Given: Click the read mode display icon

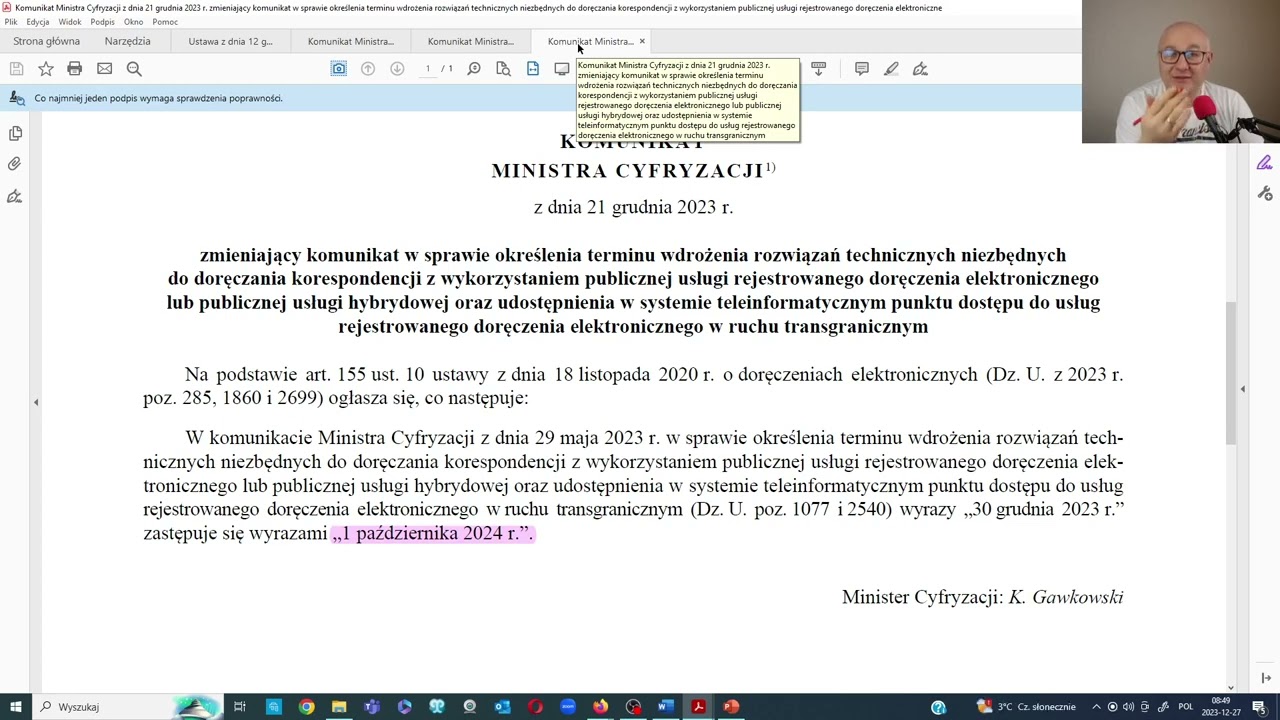Looking at the screenshot, I should pos(562,69).
